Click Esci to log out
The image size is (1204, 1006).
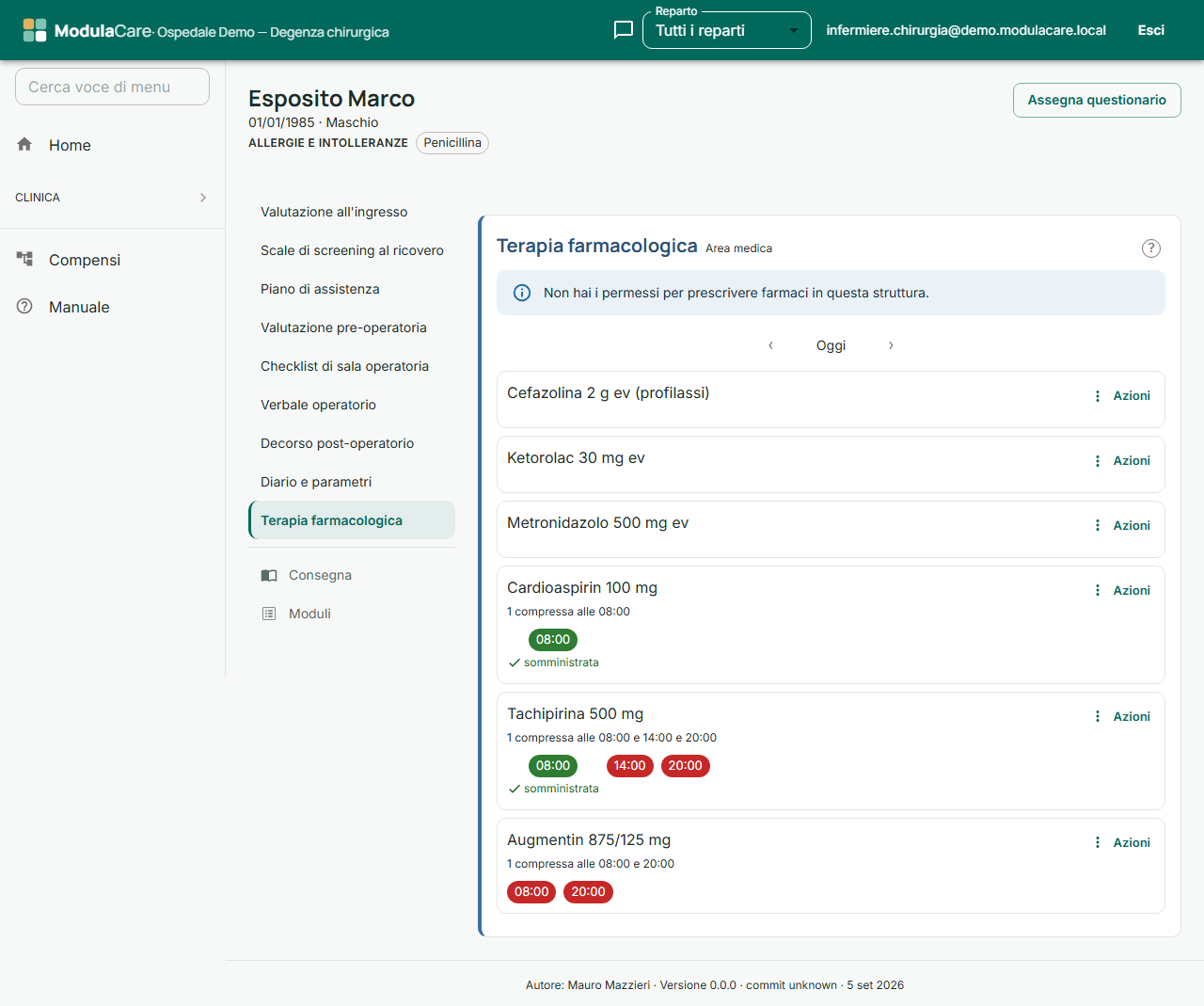coord(1150,30)
